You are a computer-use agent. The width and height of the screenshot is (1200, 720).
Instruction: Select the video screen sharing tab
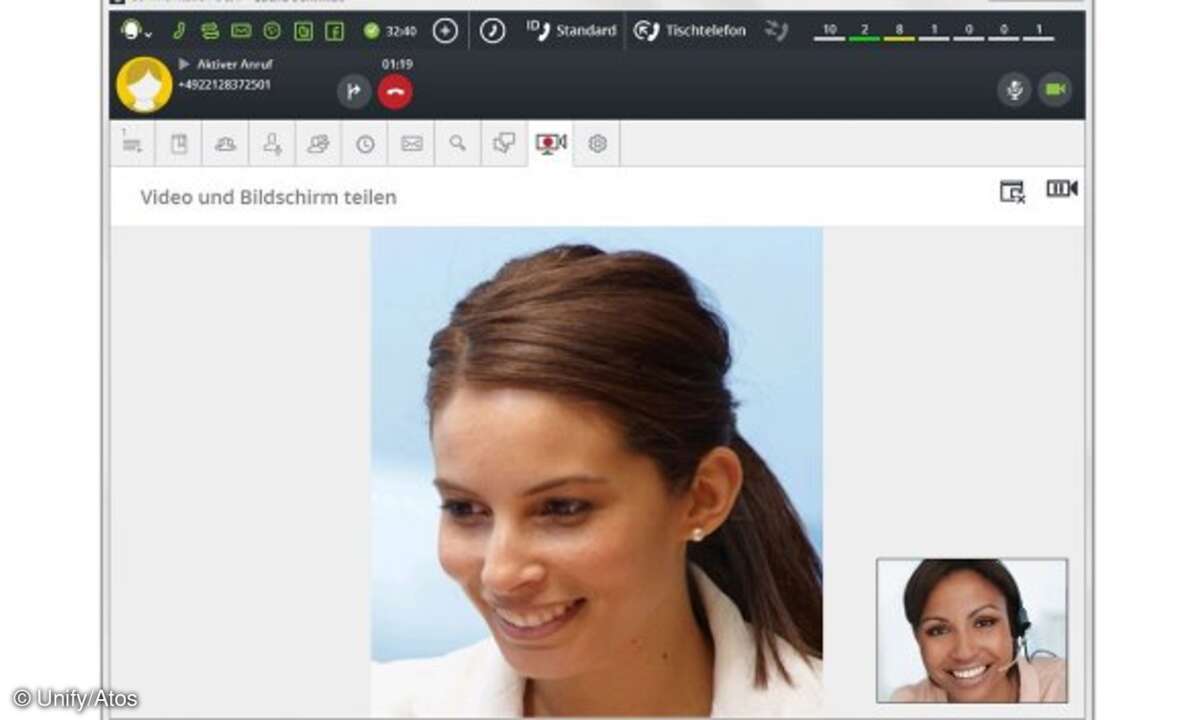tap(551, 144)
